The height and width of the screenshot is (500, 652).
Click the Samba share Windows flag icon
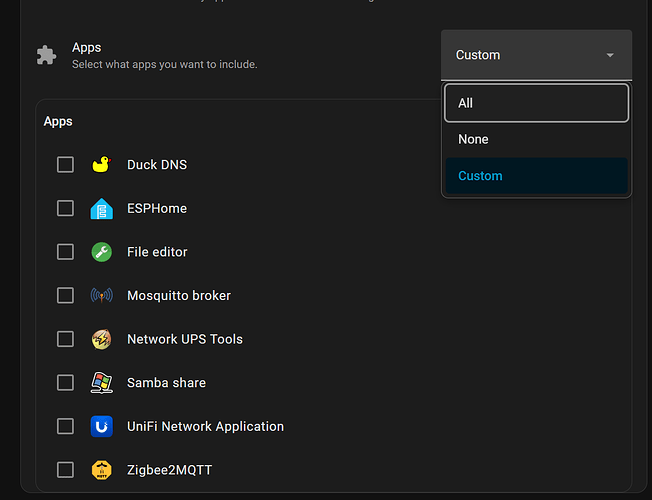[101, 383]
